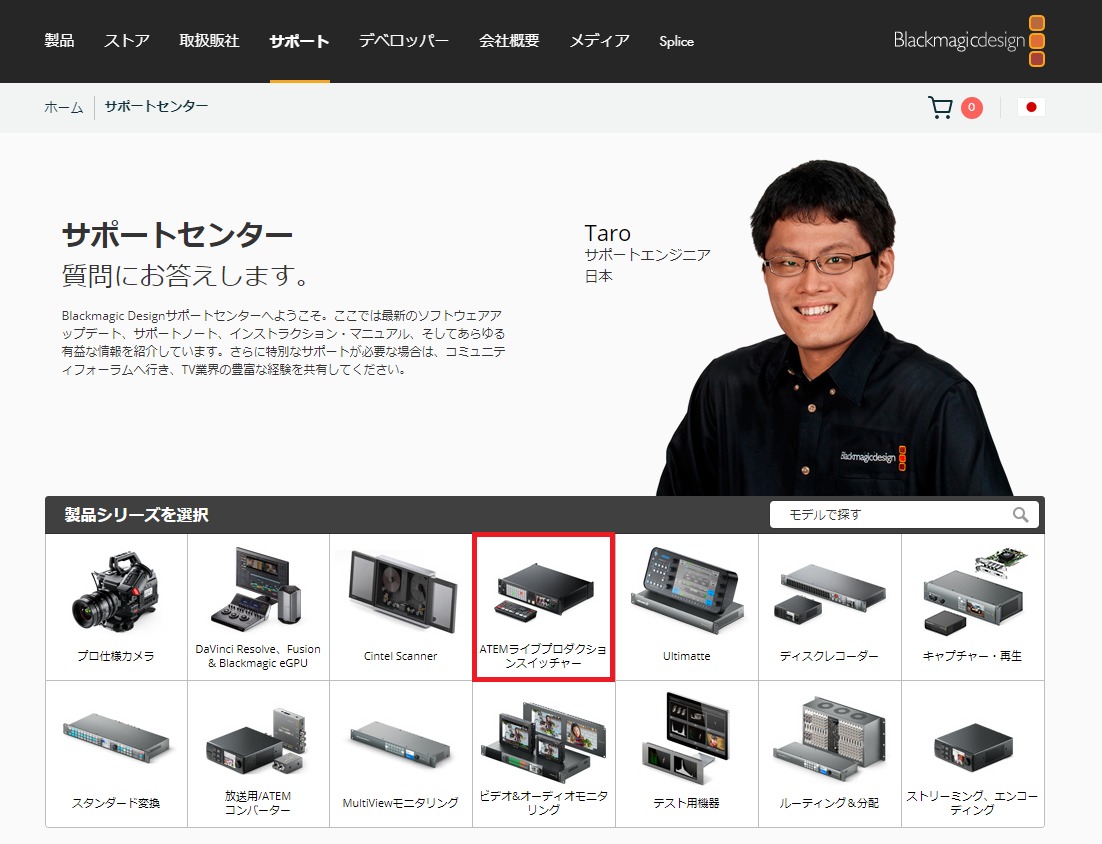
Task: Select the ストリーミング、エンコーディング product image
Action: (972, 748)
